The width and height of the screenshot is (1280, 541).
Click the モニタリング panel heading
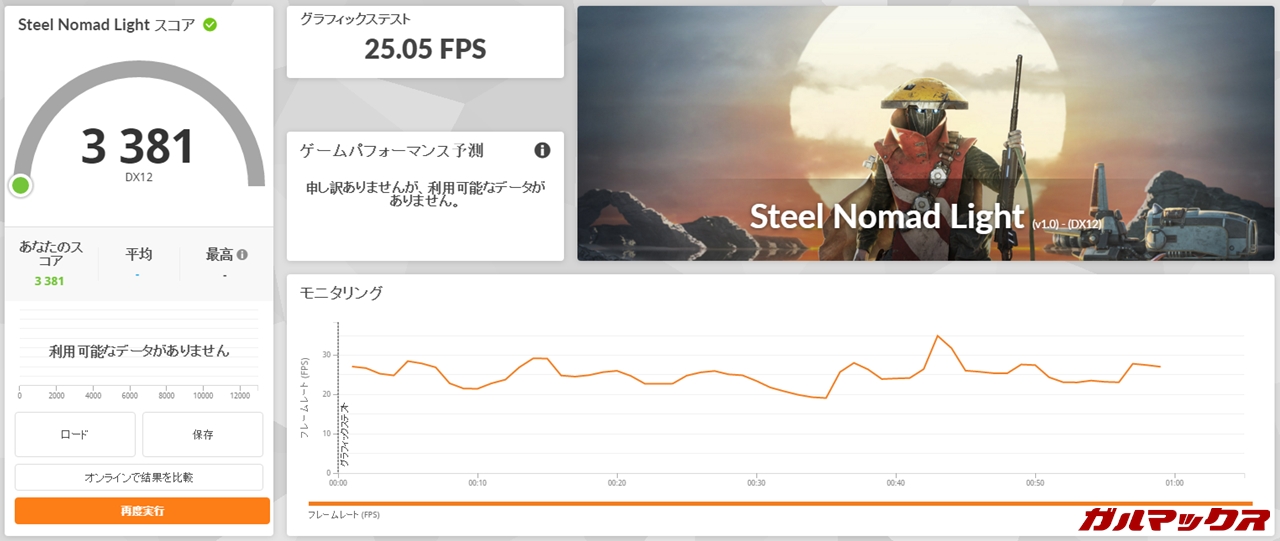(x=341, y=293)
